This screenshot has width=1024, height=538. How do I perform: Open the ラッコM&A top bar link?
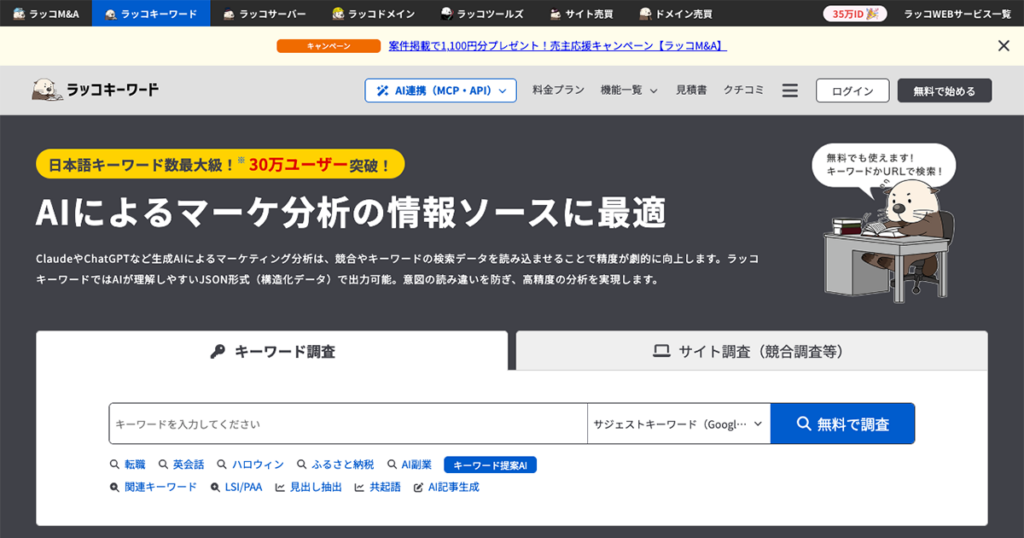(46, 13)
